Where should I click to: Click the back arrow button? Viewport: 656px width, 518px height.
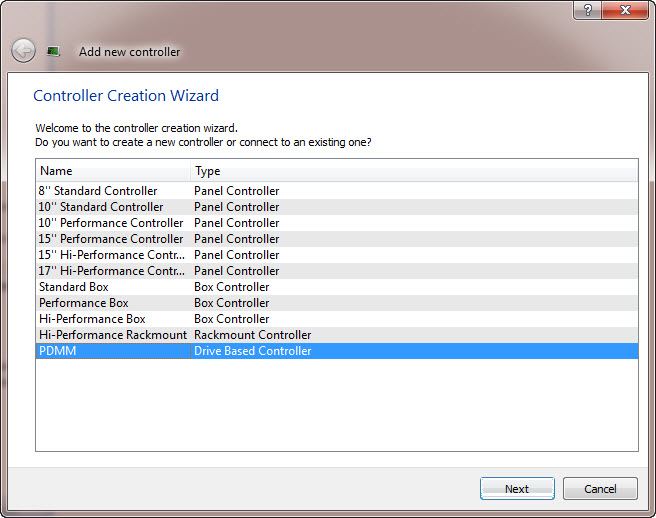coord(23,51)
